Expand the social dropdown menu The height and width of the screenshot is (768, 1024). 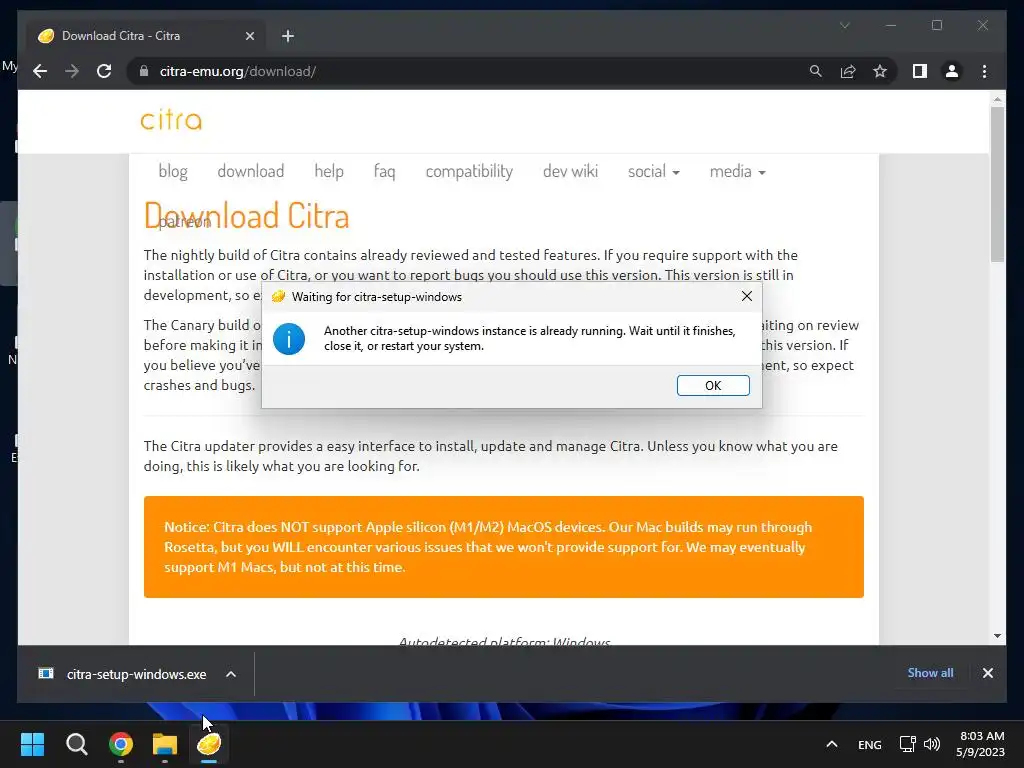(x=654, y=171)
